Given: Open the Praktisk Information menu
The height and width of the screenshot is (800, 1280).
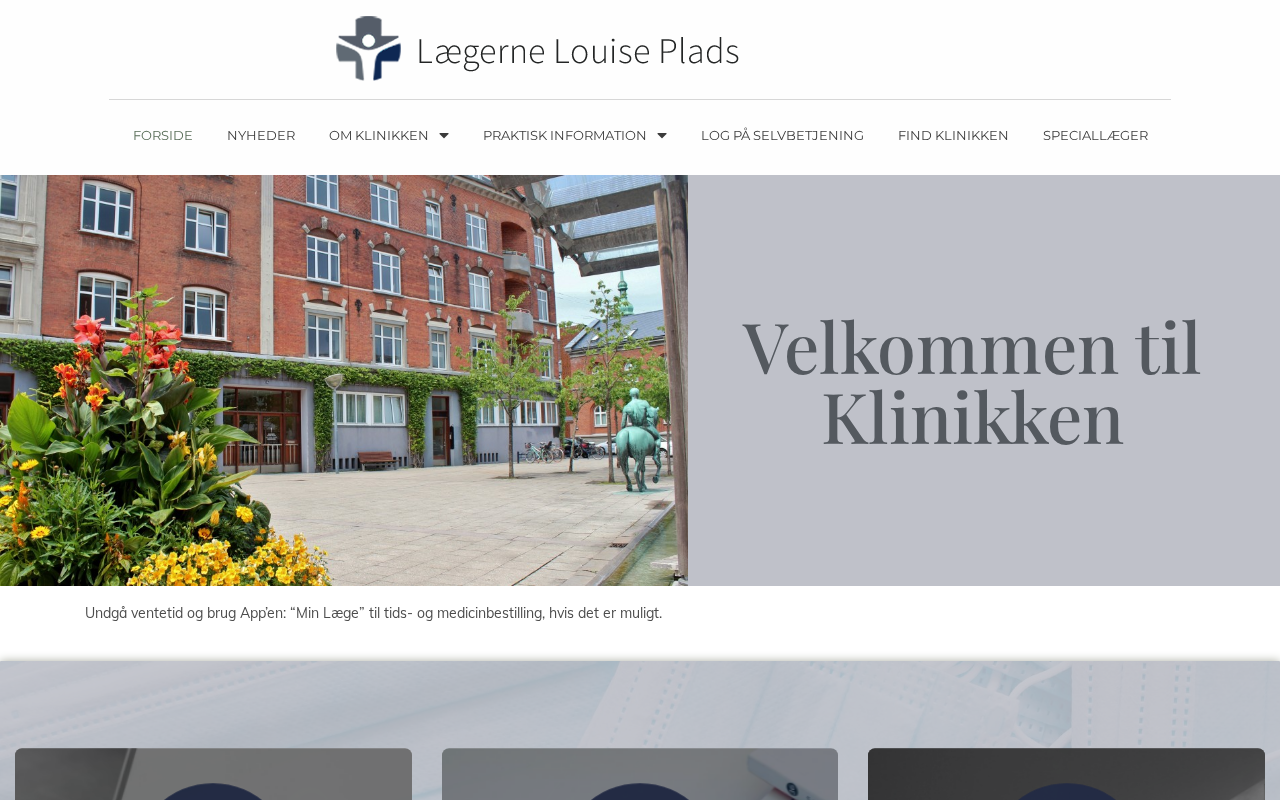Looking at the screenshot, I should 565,135.
